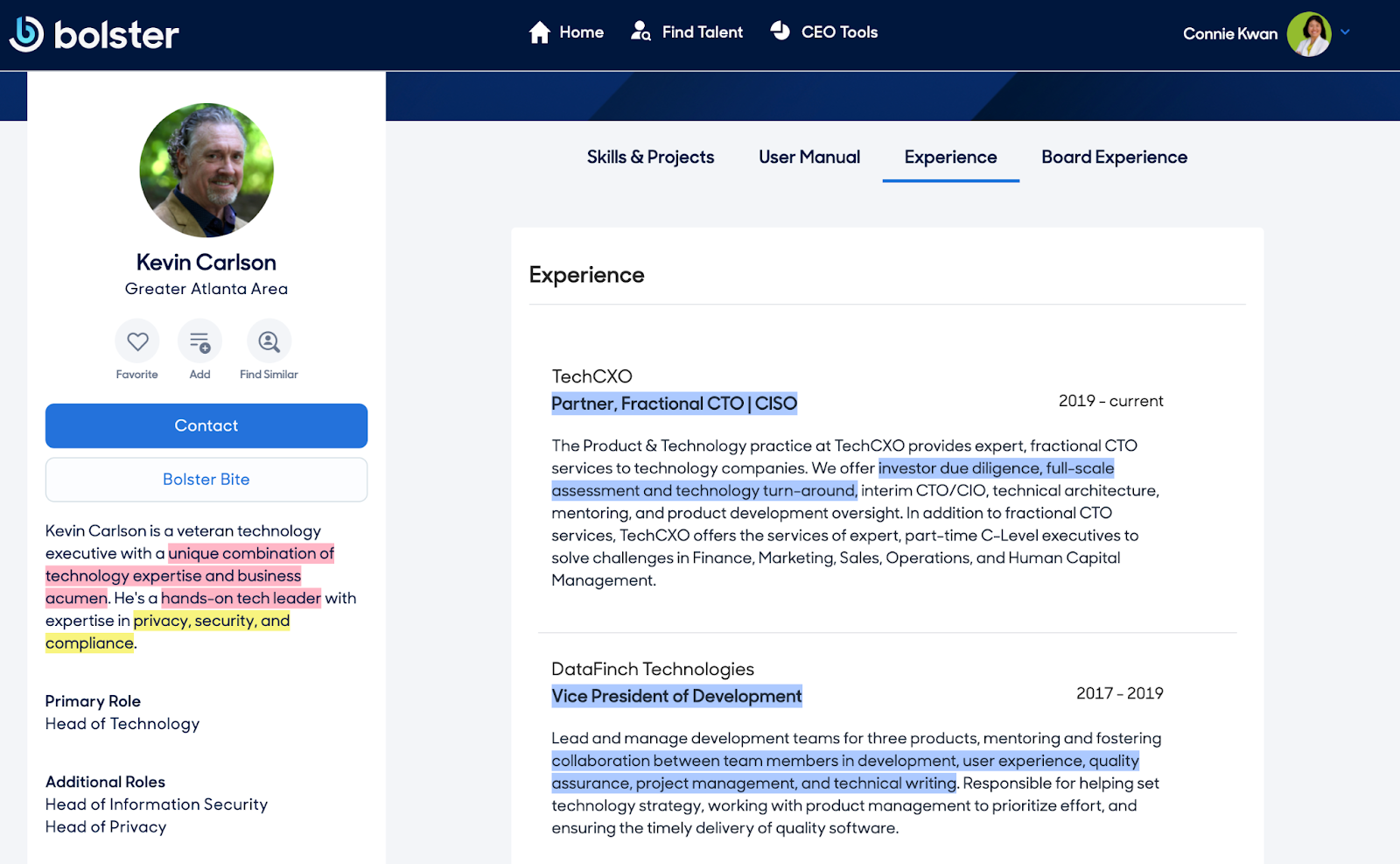Click the highlighted 'investor due diligence, full-scale' phrase
The image size is (1400, 864).
[996, 468]
